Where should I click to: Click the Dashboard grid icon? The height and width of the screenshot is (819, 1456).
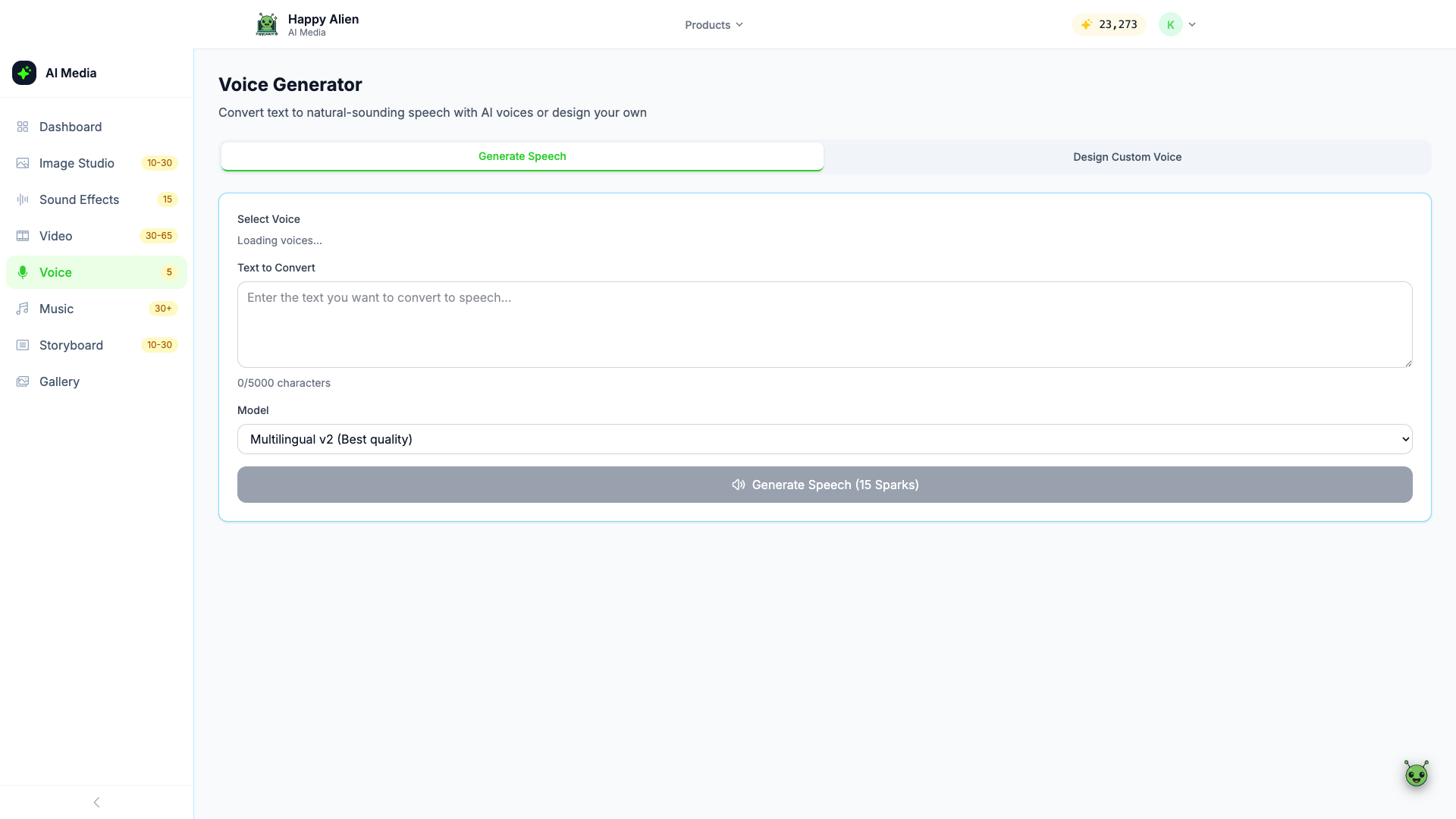pos(23,127)
